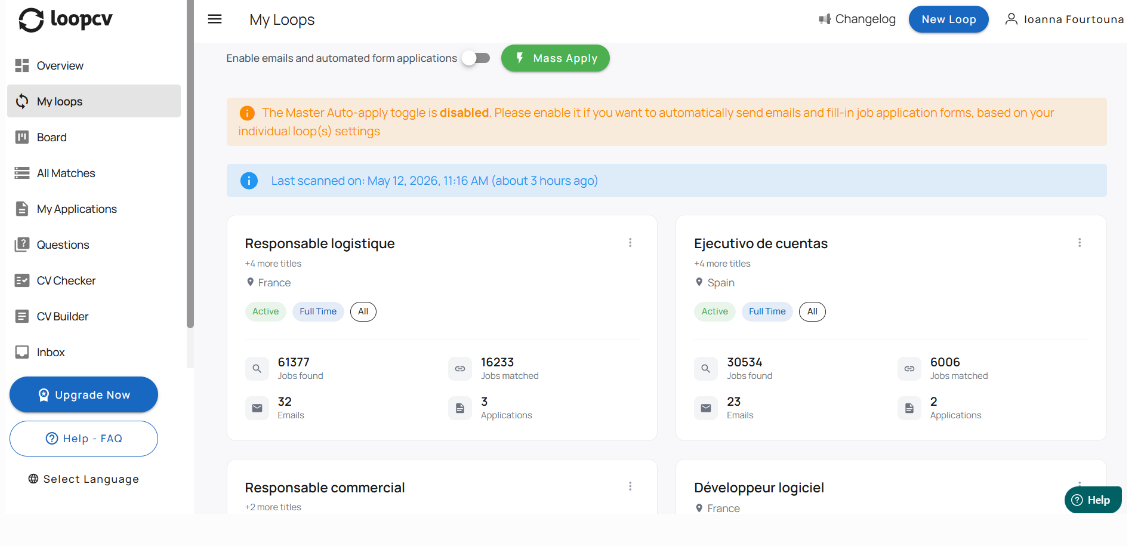Click Full Time tag on Responsable logistique
This screenshot has width=1127, height=546.
tap(318, 312)
